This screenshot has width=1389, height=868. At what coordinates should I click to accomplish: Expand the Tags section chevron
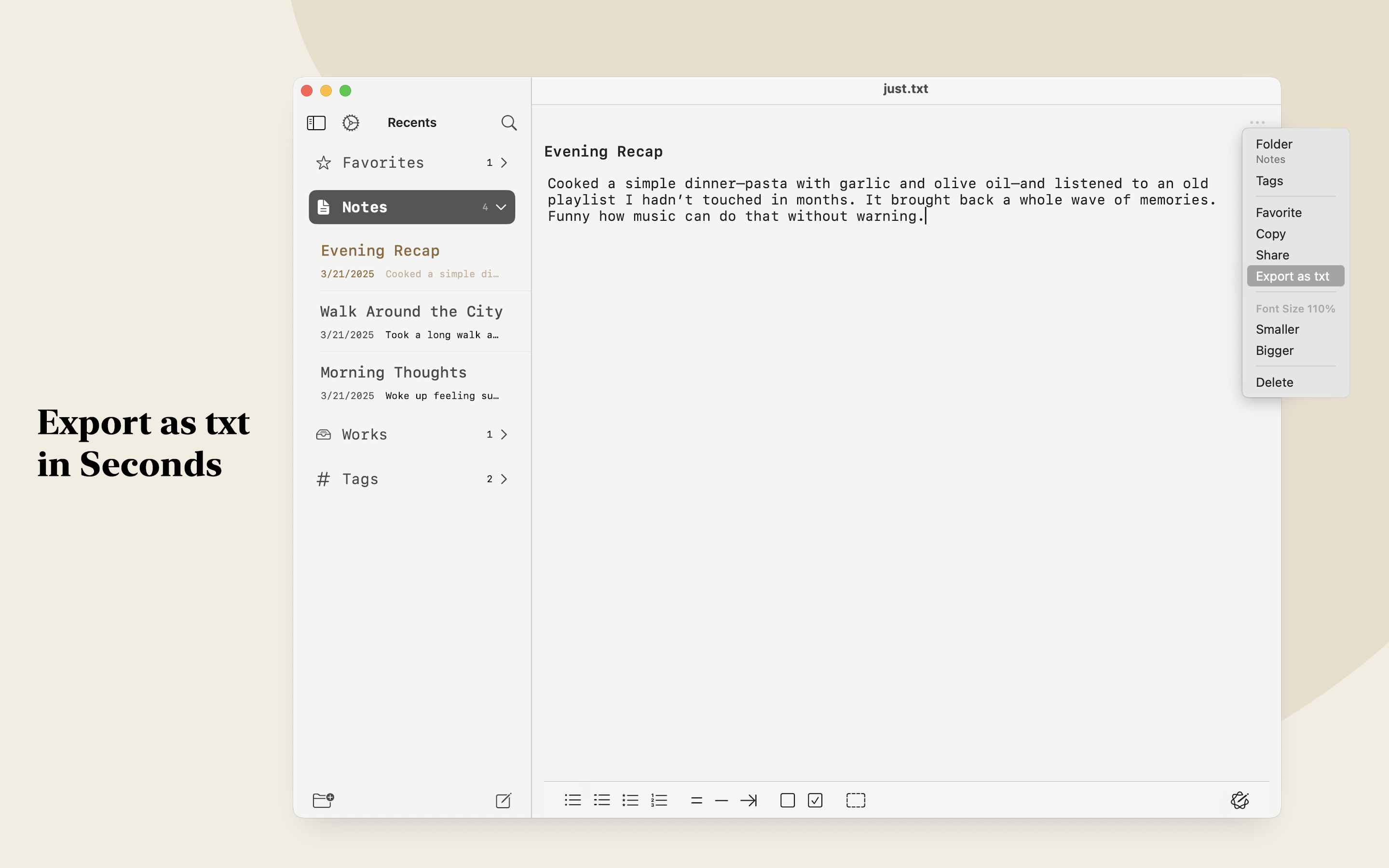(504, 479)
